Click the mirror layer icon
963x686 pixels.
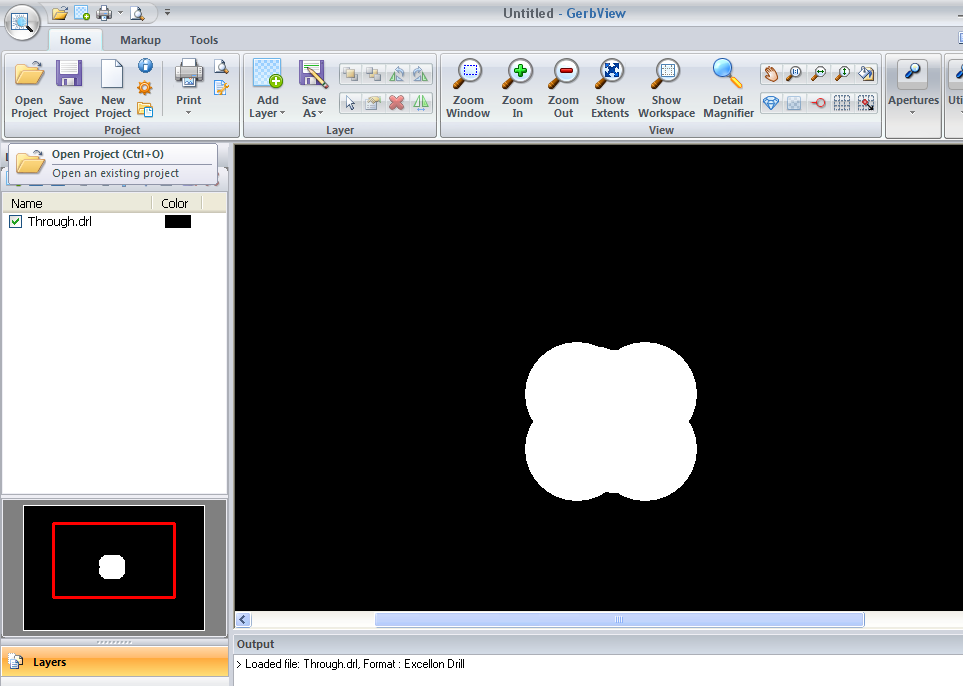420,103
